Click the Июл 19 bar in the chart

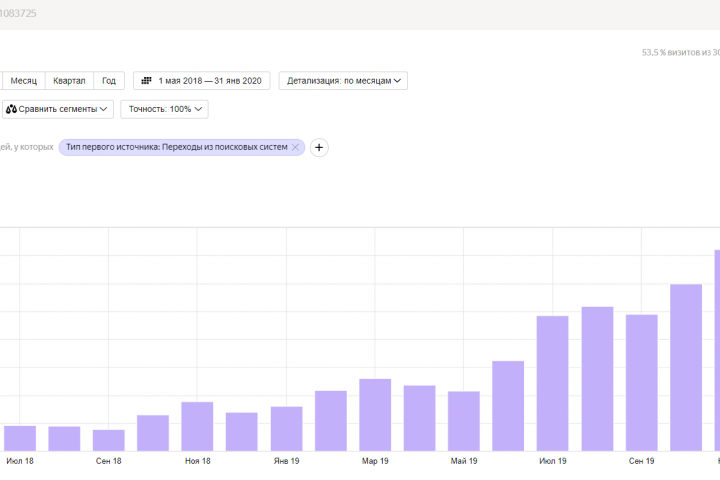coord(552,383)
